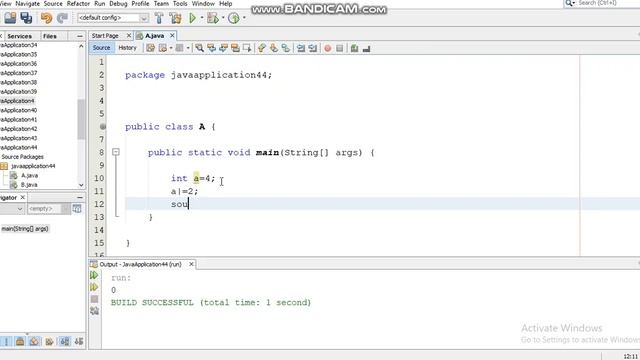
Task: Click the Last Edit icon next to History
Action: coord(150,48)
